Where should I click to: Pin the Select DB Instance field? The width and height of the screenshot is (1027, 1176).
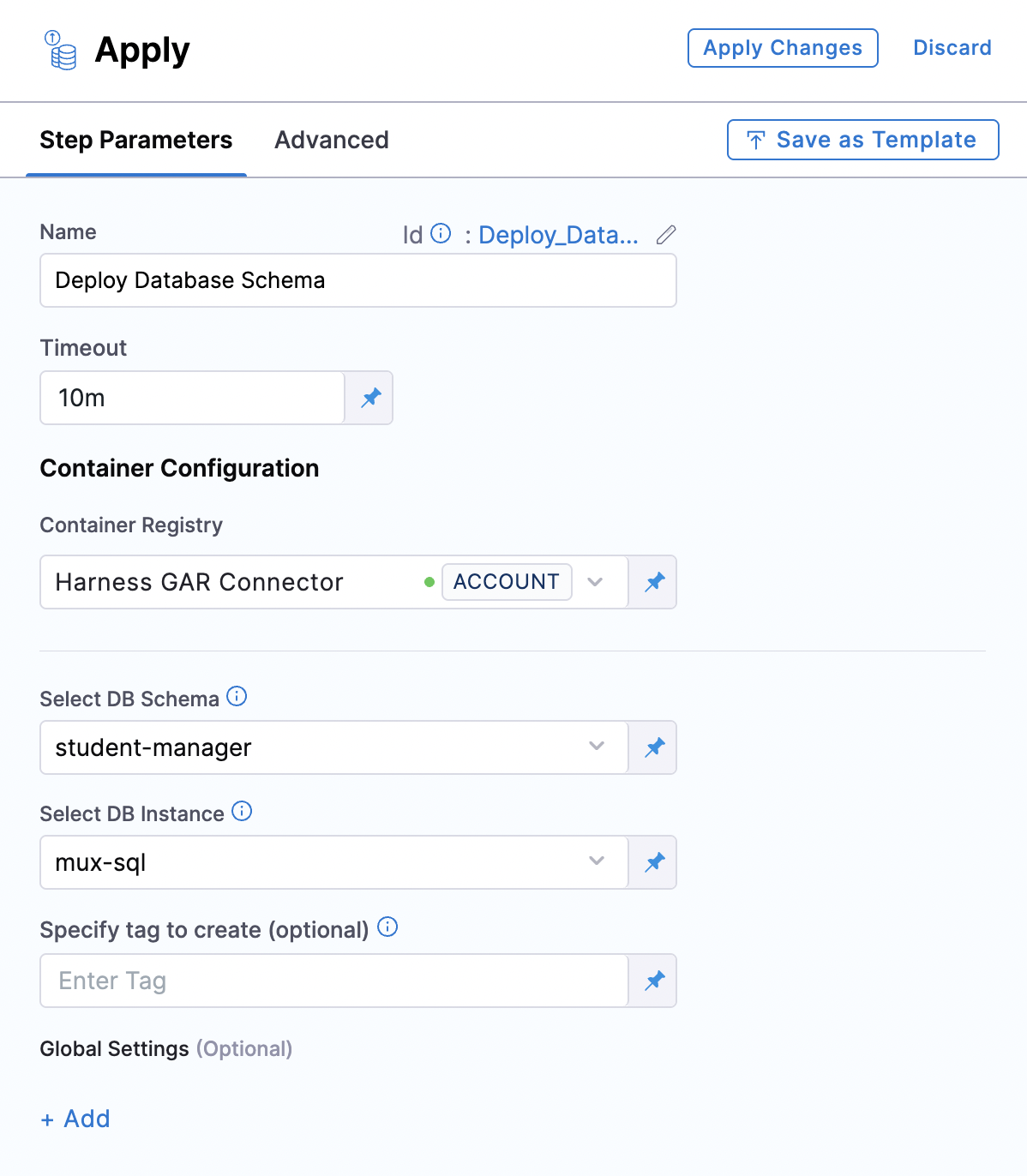point(652,861)
